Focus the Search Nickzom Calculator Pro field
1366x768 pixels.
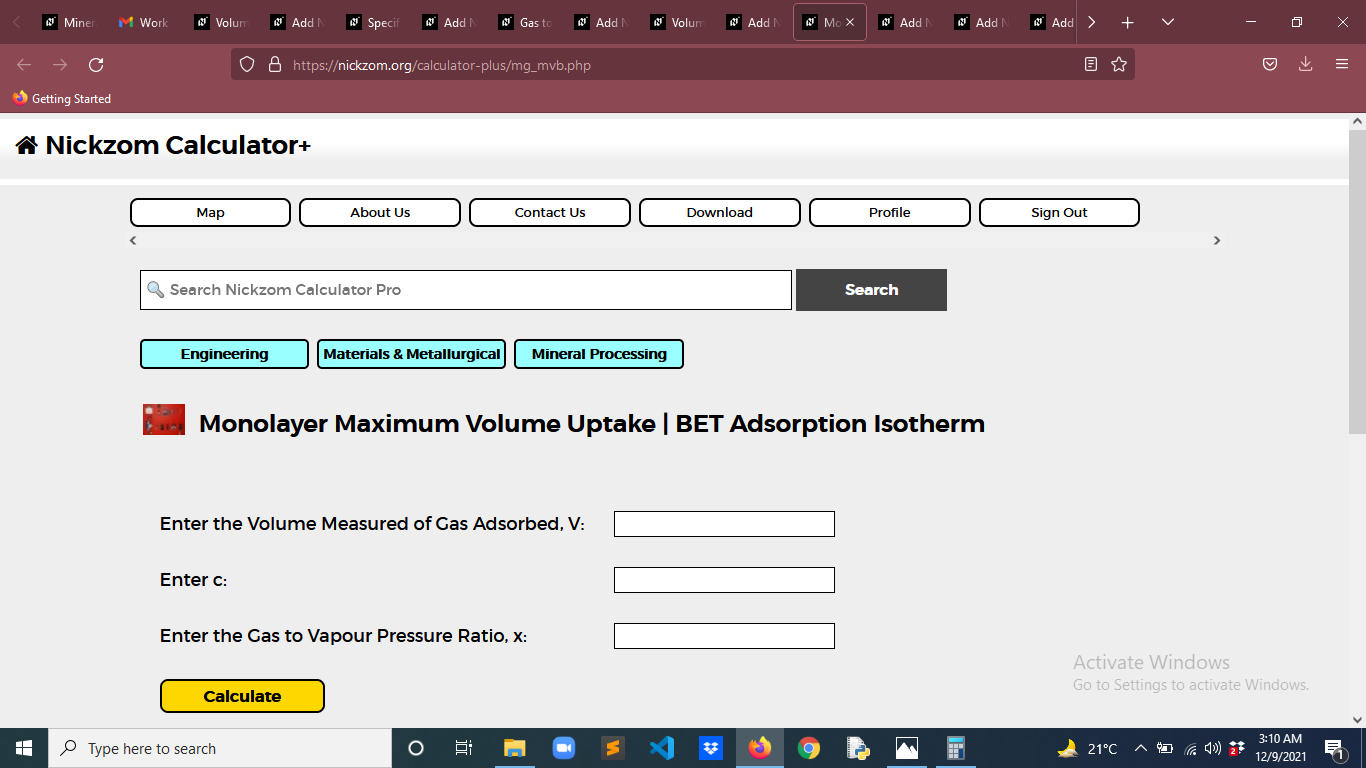click(466, 290)
